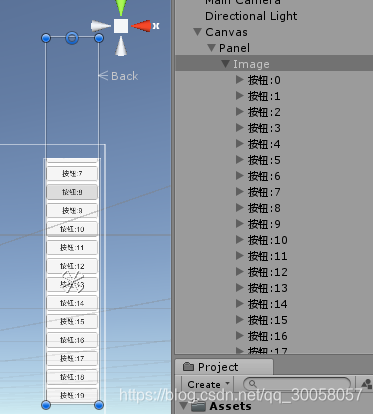The width and height of the screenshot is (373, 414).
Task: Click the top-right blue rect handle
Action: [99, 38]
